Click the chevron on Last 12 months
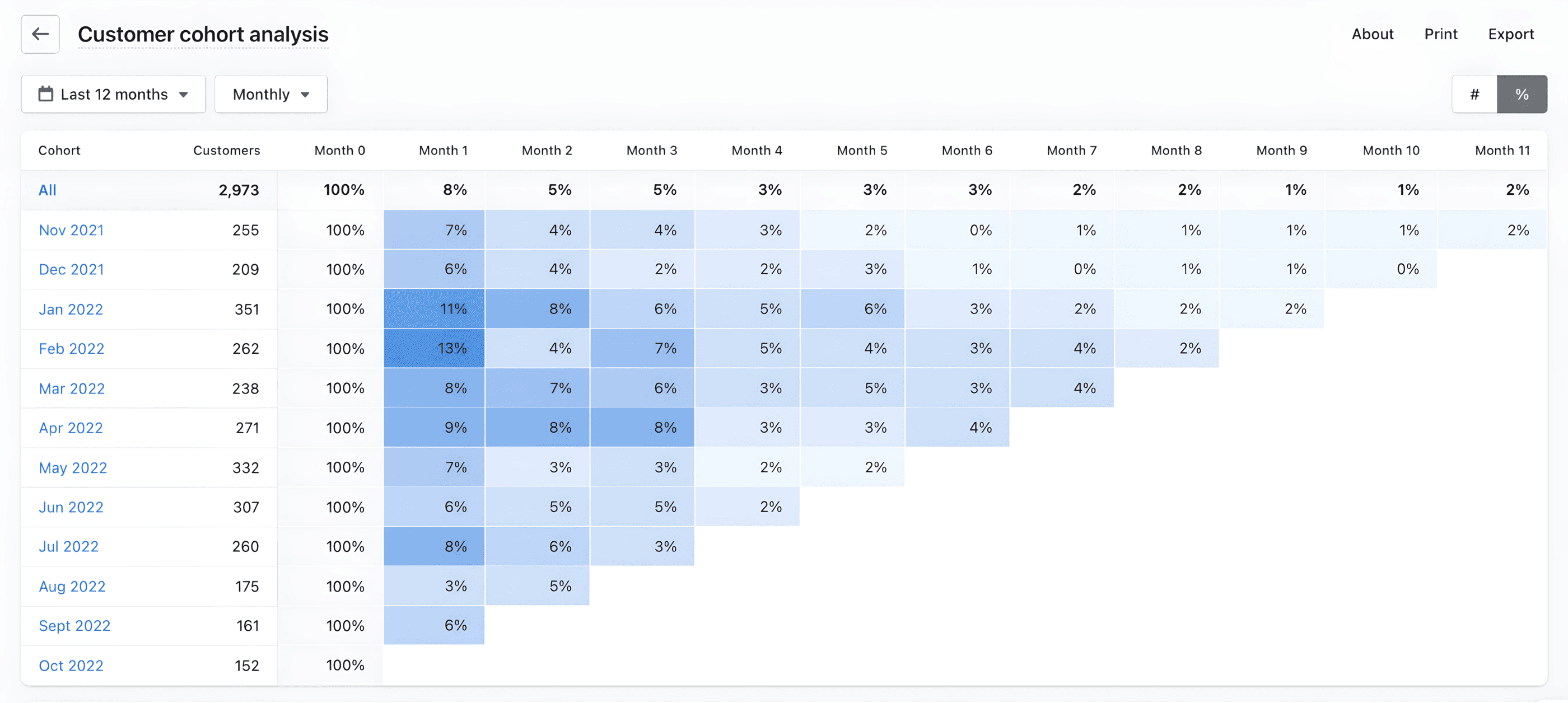Image resolution: width=1568 pixels, height=703 pixels. tap(184, 93)
